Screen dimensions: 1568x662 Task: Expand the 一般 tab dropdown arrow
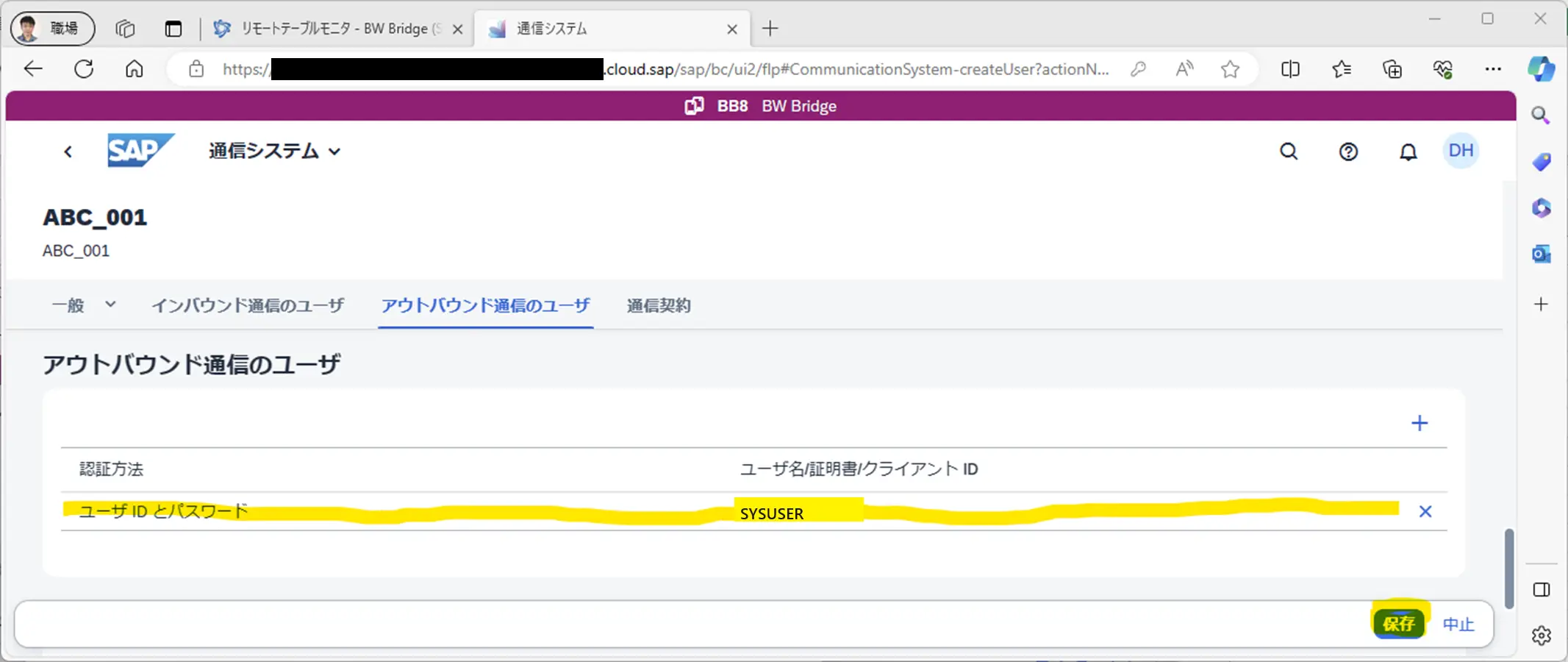point(110,304)
